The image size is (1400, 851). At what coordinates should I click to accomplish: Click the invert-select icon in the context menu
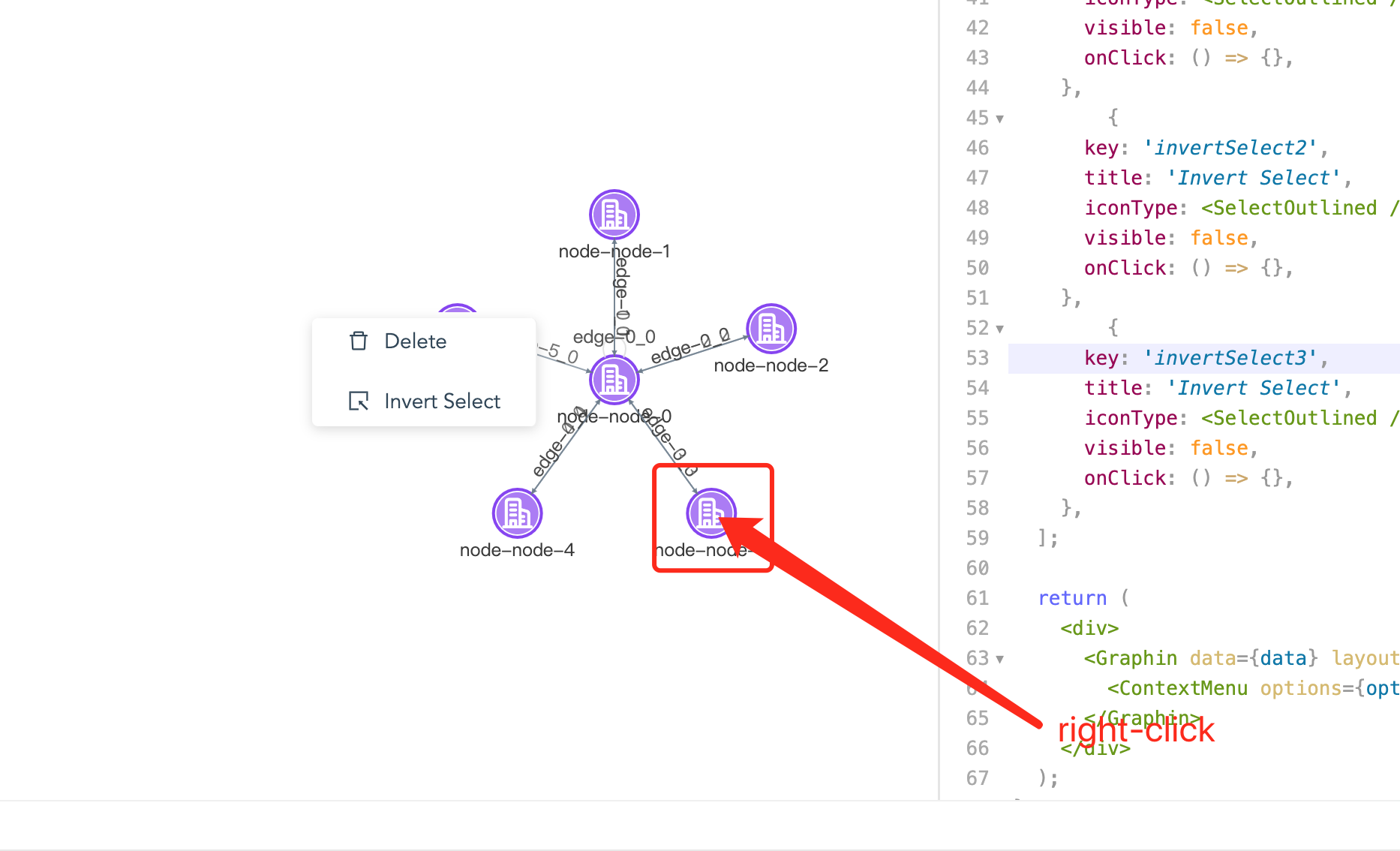coord(359,401)
